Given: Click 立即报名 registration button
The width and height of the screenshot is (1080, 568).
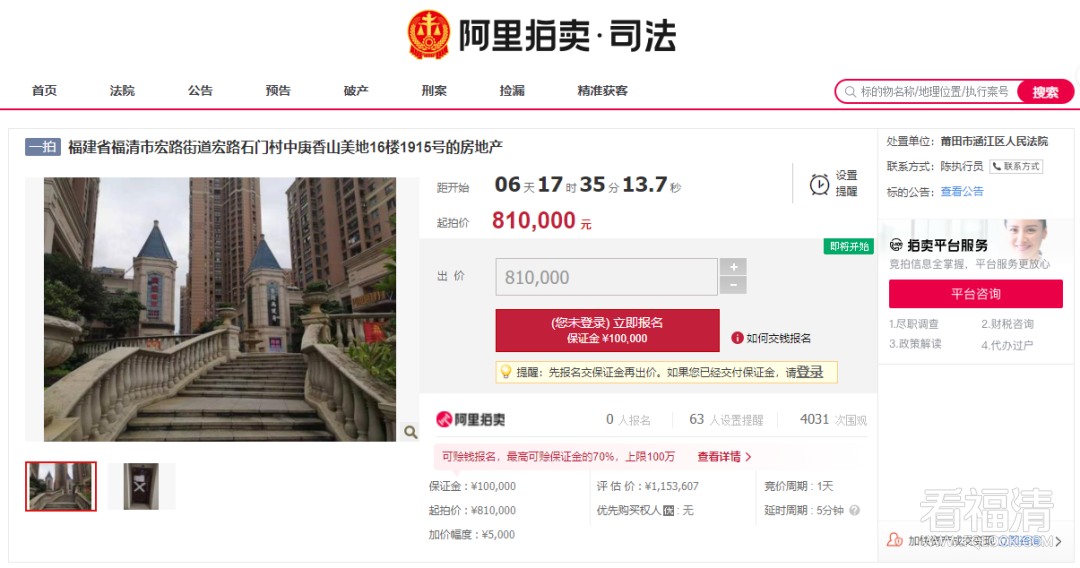Looking at the screenshot, I should pyautogui.click(x=608, y=330).
